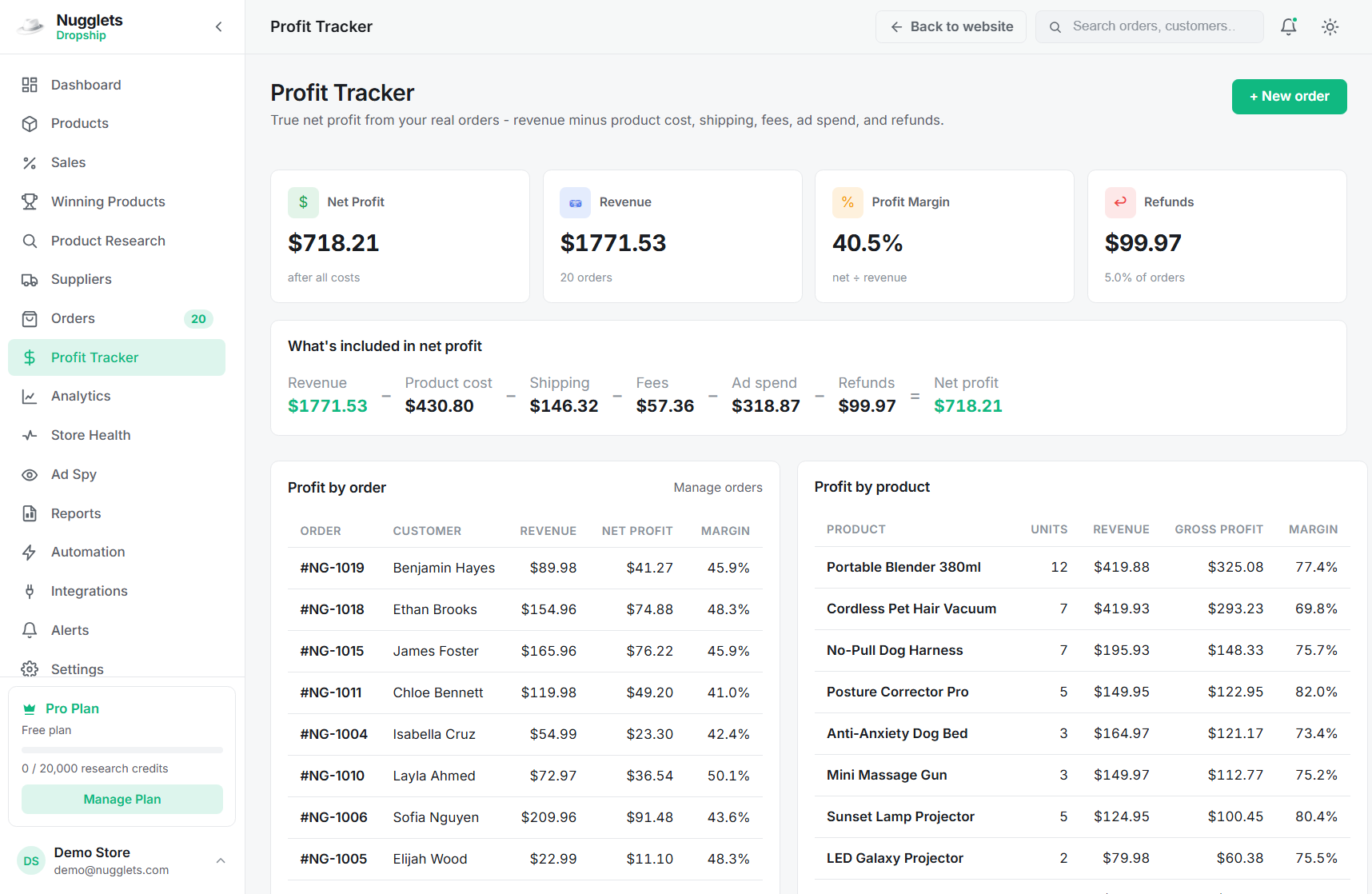This screenshot has width=1372, height=894.
Task: Open Store Health page
Action: [117, 436]
